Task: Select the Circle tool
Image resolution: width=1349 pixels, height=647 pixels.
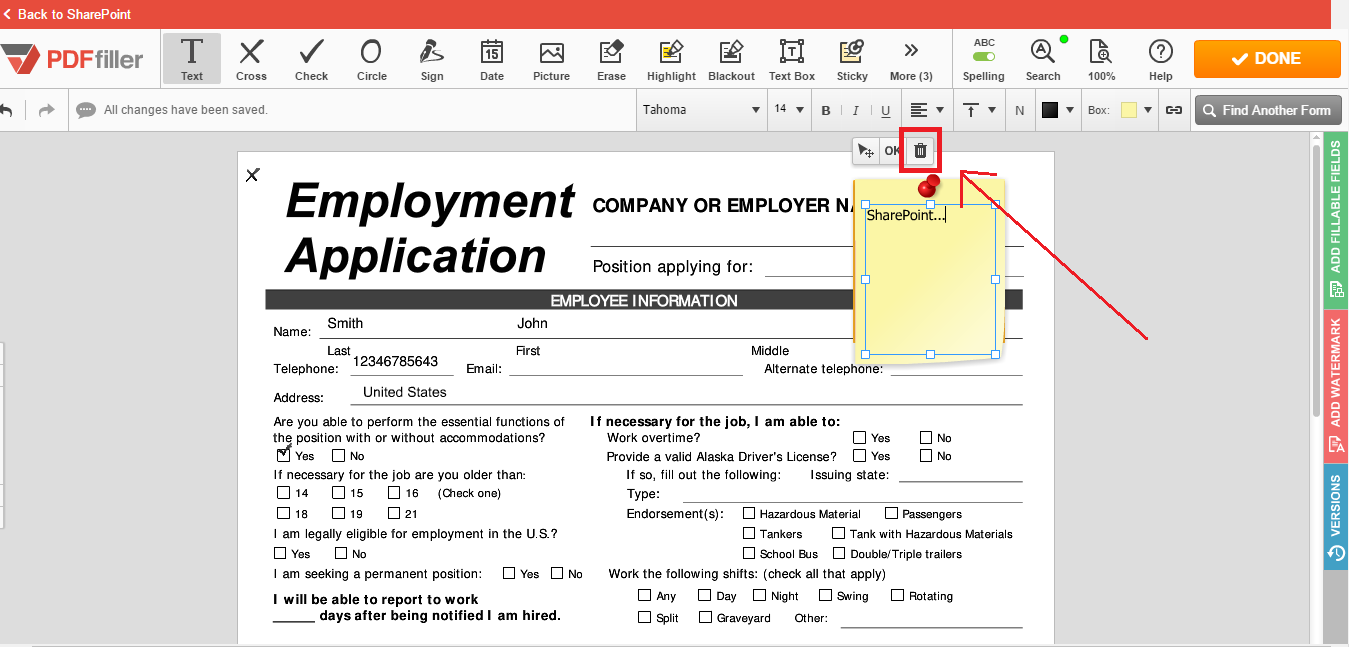Action: pyautogui.click(x=371, y=59)
